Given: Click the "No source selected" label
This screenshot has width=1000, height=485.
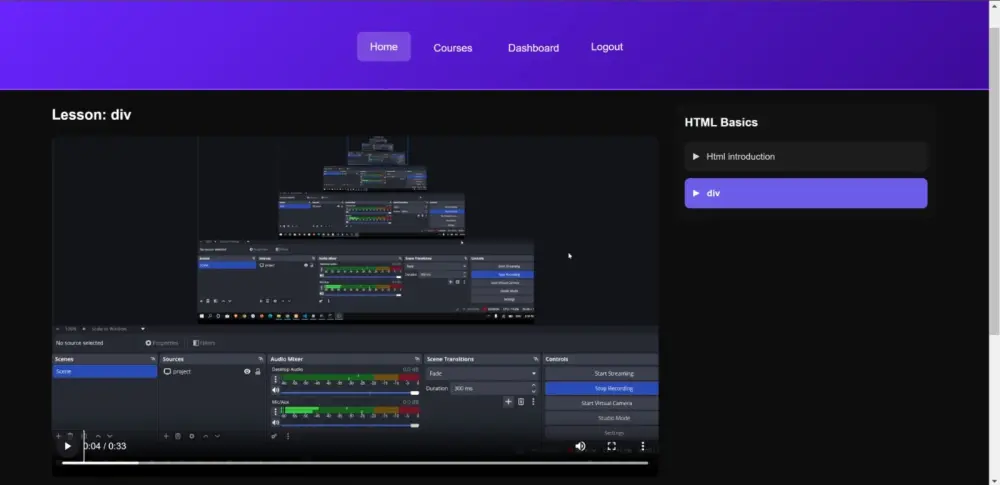Looking at the screenshot, I should tap(80, 343).
